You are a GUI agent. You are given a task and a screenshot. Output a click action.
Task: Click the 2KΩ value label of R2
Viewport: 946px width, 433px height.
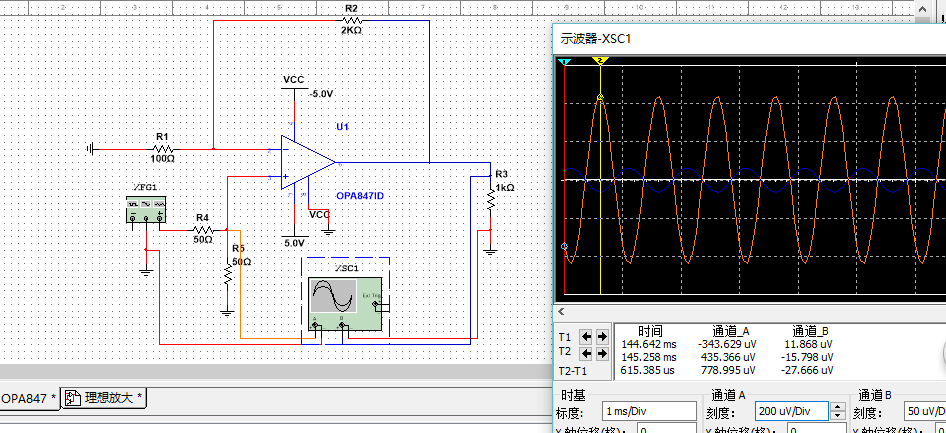coord(351,30)
